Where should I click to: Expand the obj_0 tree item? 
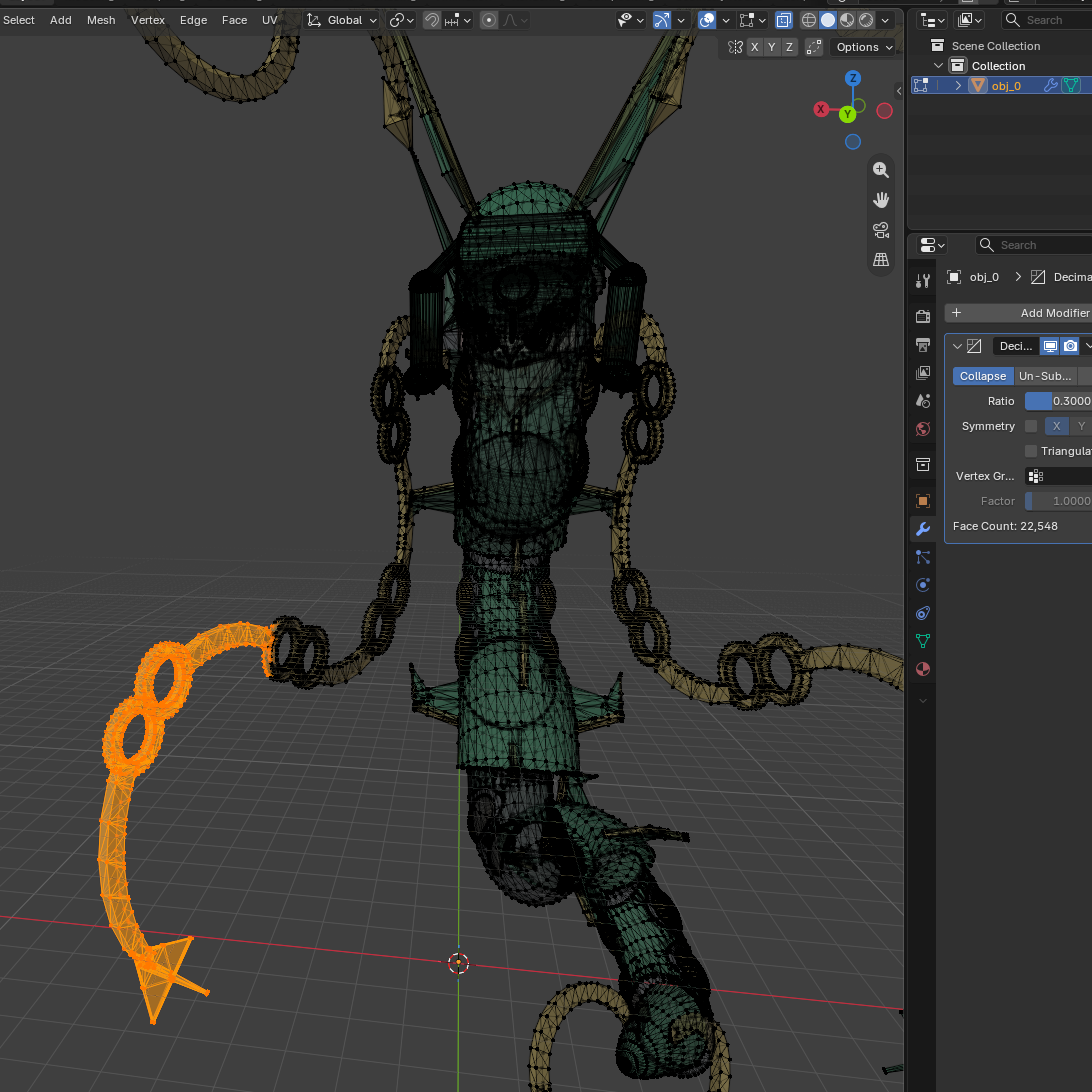(x=958, y=86)
